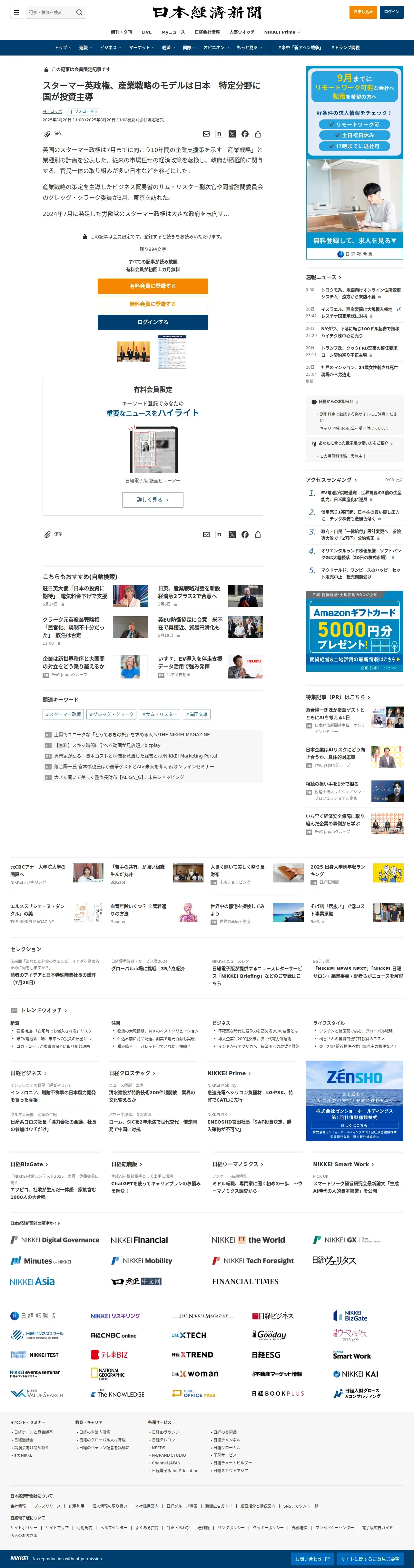The height and width of the screenshot is (1568, 414).
Task: Open the テレ東BIZ logo link
Action: click(x=109, y=1354)
